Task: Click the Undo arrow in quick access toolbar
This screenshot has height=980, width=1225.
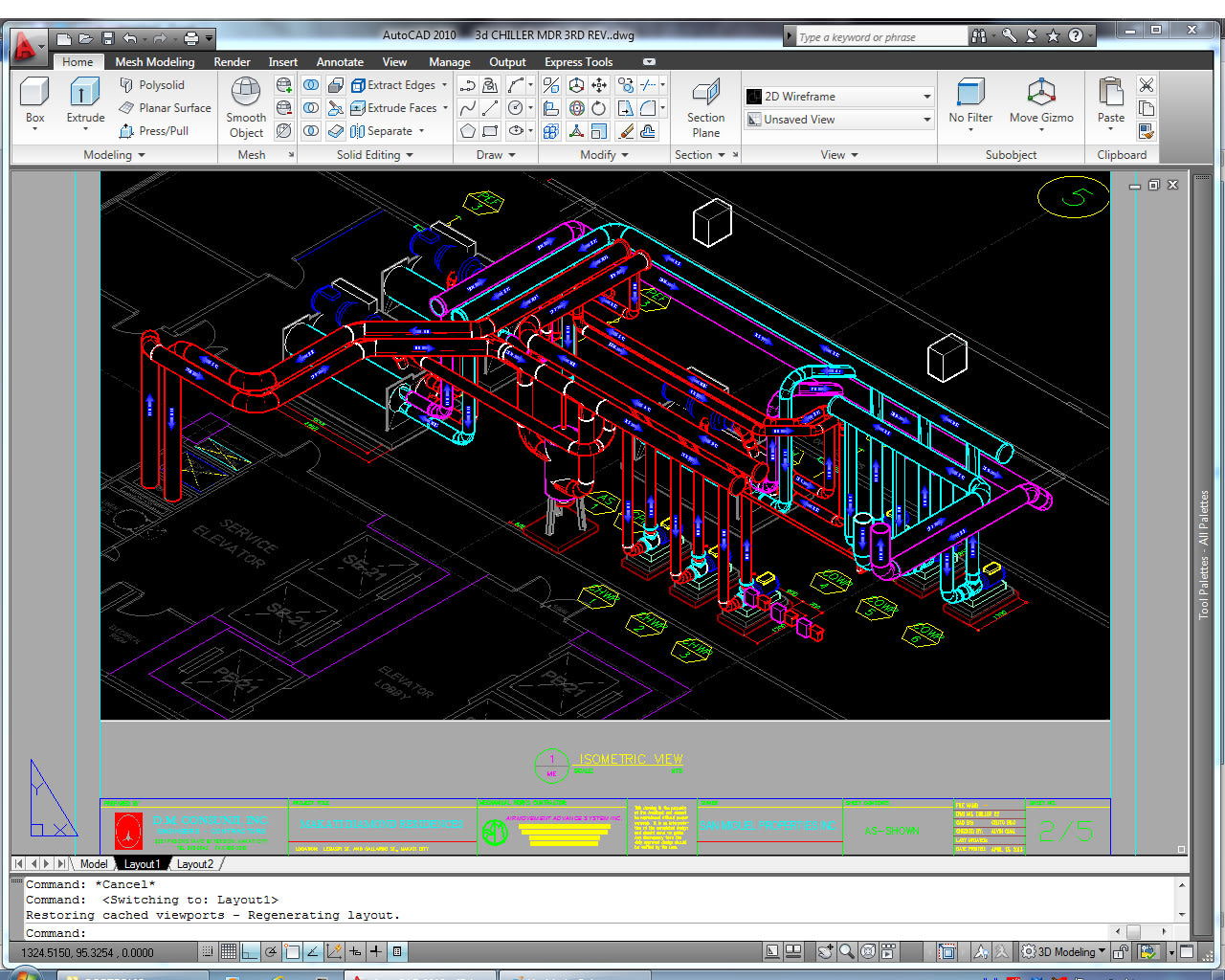Action: (130, 38)
